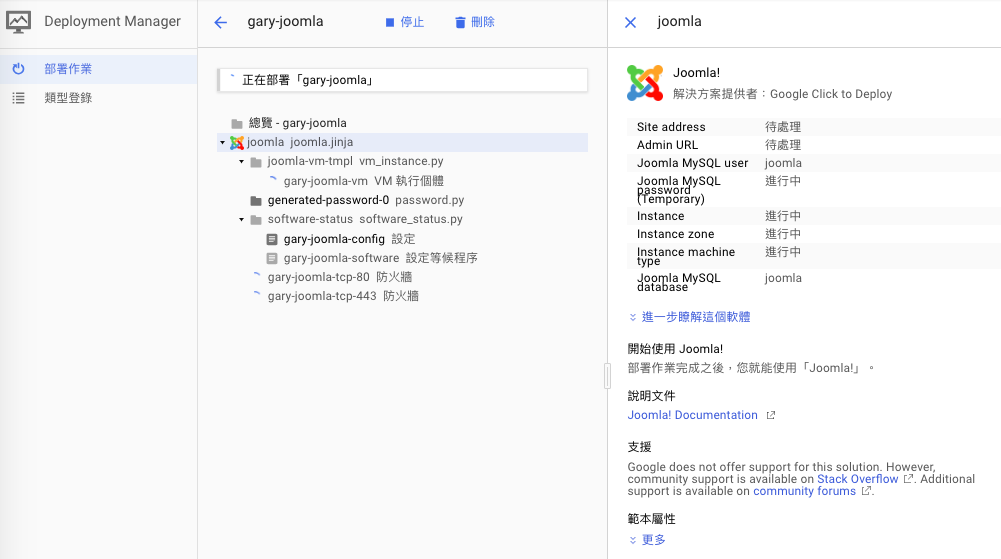Viewport: 1001px width, 559px height.
Task: Click the Admin URL 待處理 value
Action: coord(783,145)
